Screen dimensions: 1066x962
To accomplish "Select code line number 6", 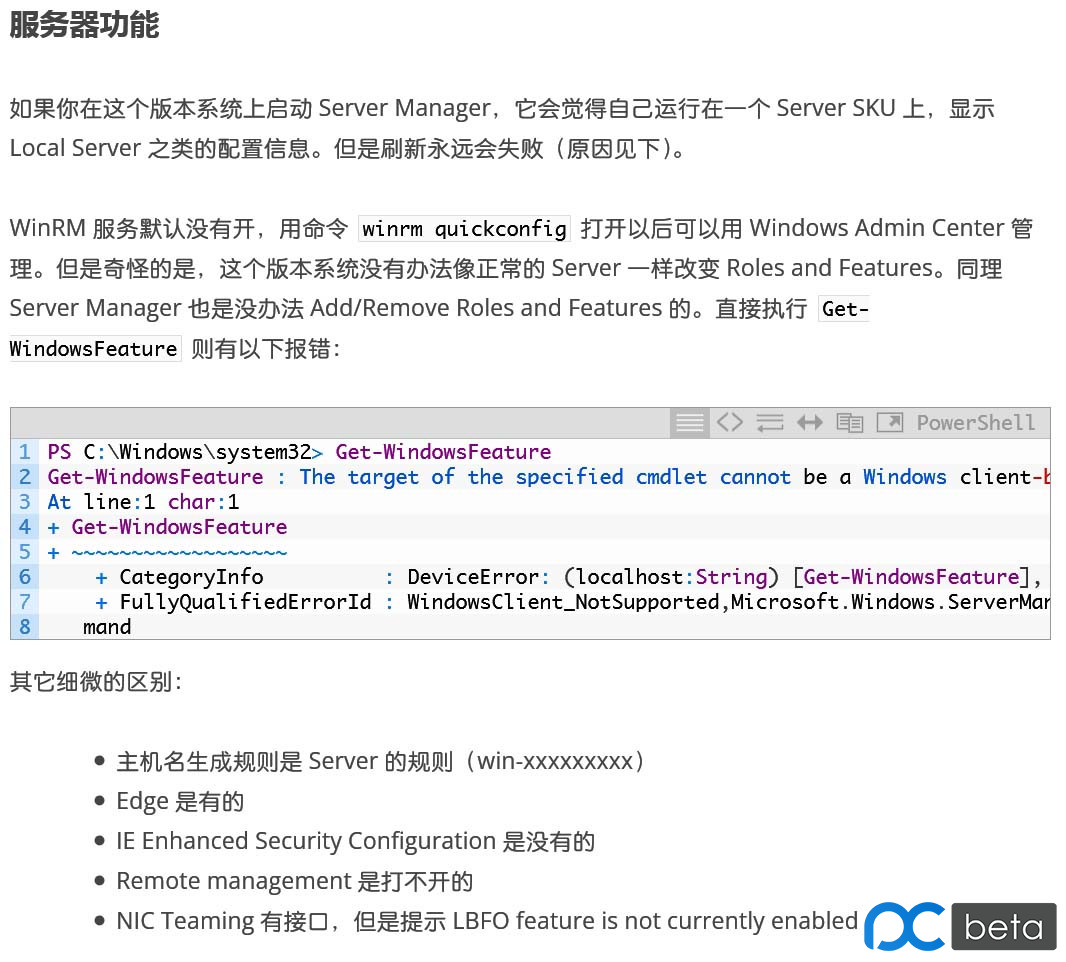I will pos(24,577).
